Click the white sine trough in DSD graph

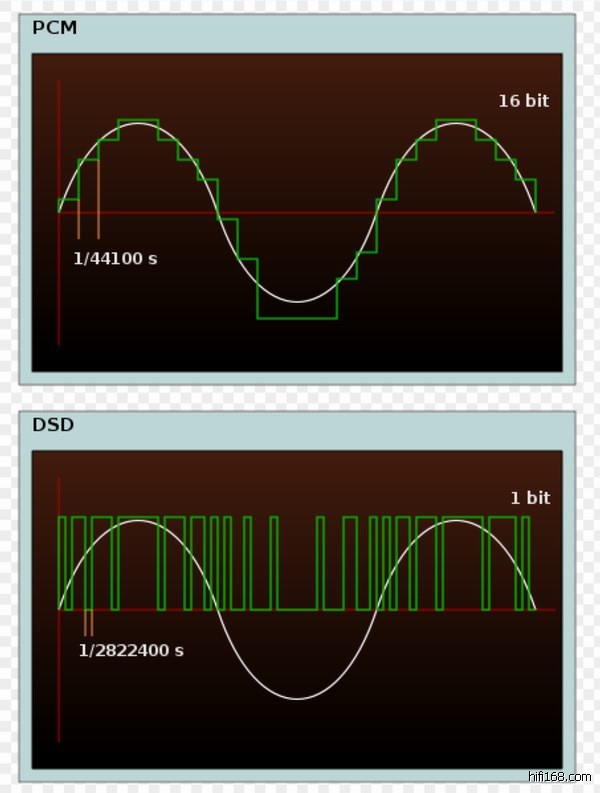pos(296,698)
